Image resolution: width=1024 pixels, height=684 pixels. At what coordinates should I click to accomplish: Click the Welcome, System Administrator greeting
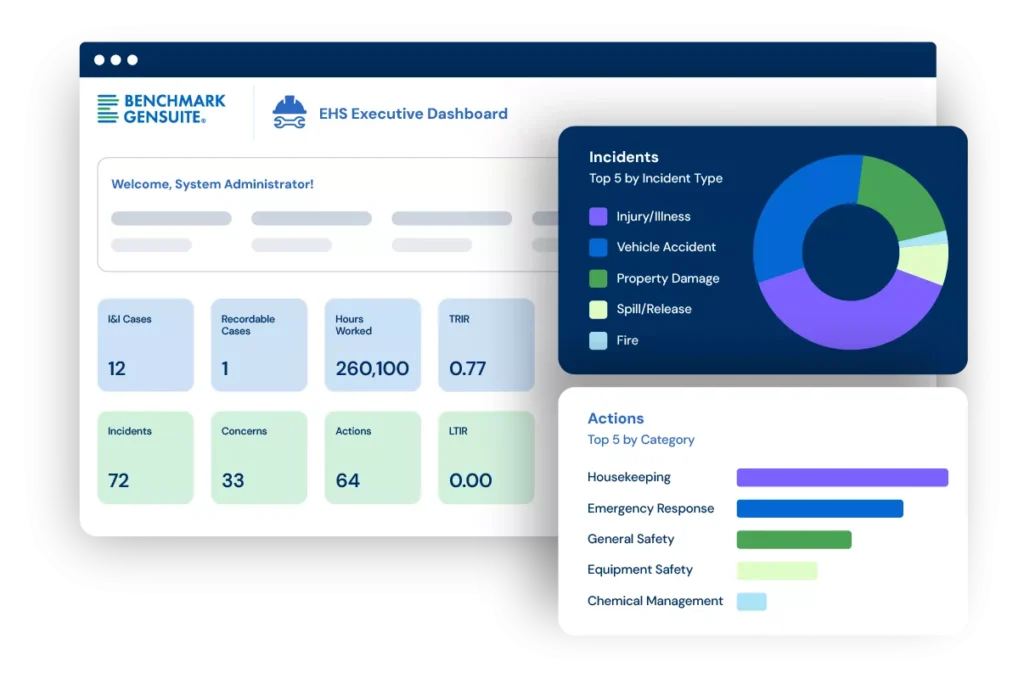click(212, 184)
